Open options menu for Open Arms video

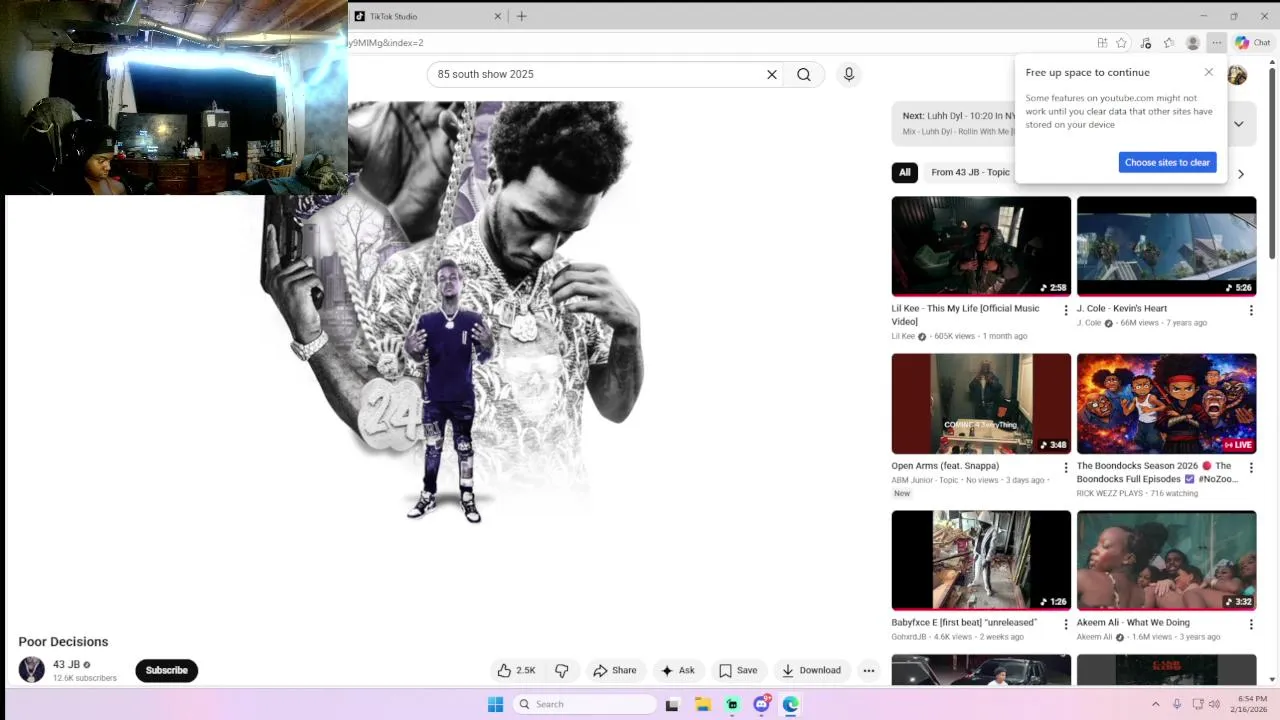1065,467
